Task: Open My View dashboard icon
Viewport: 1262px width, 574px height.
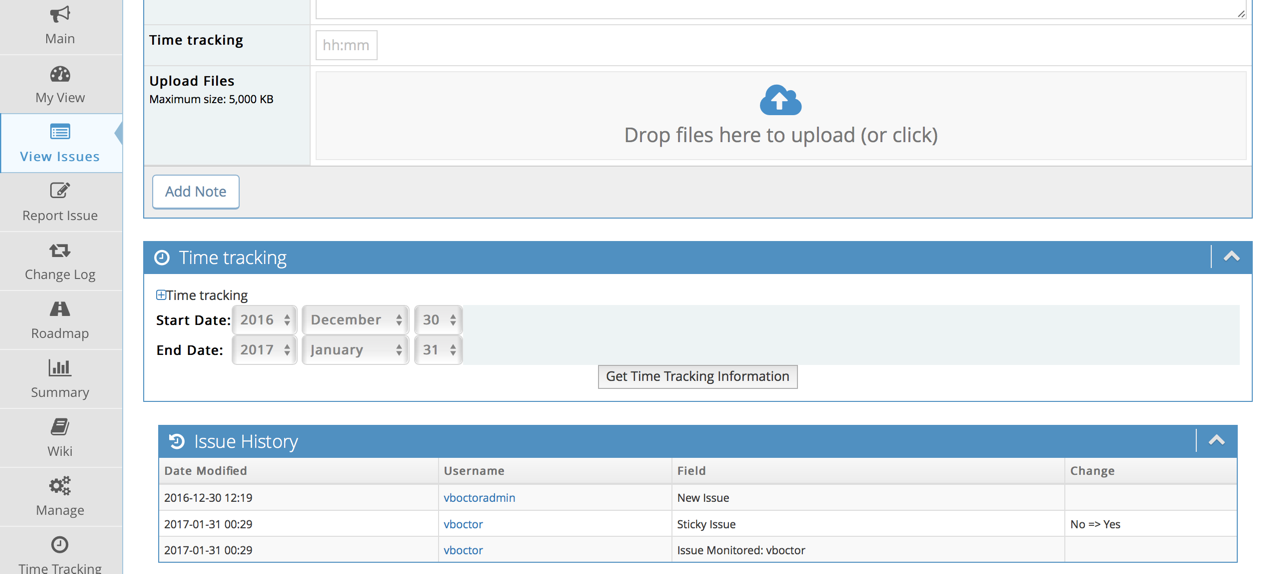Action: tap(60, 74)
